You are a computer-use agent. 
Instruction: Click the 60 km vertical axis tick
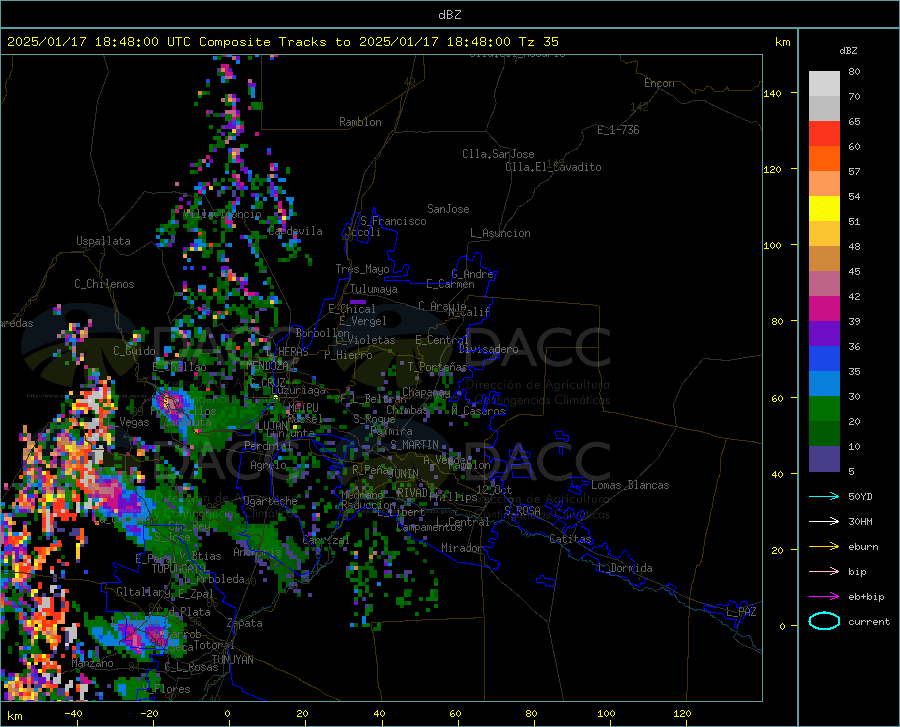(x=777, y=398)
